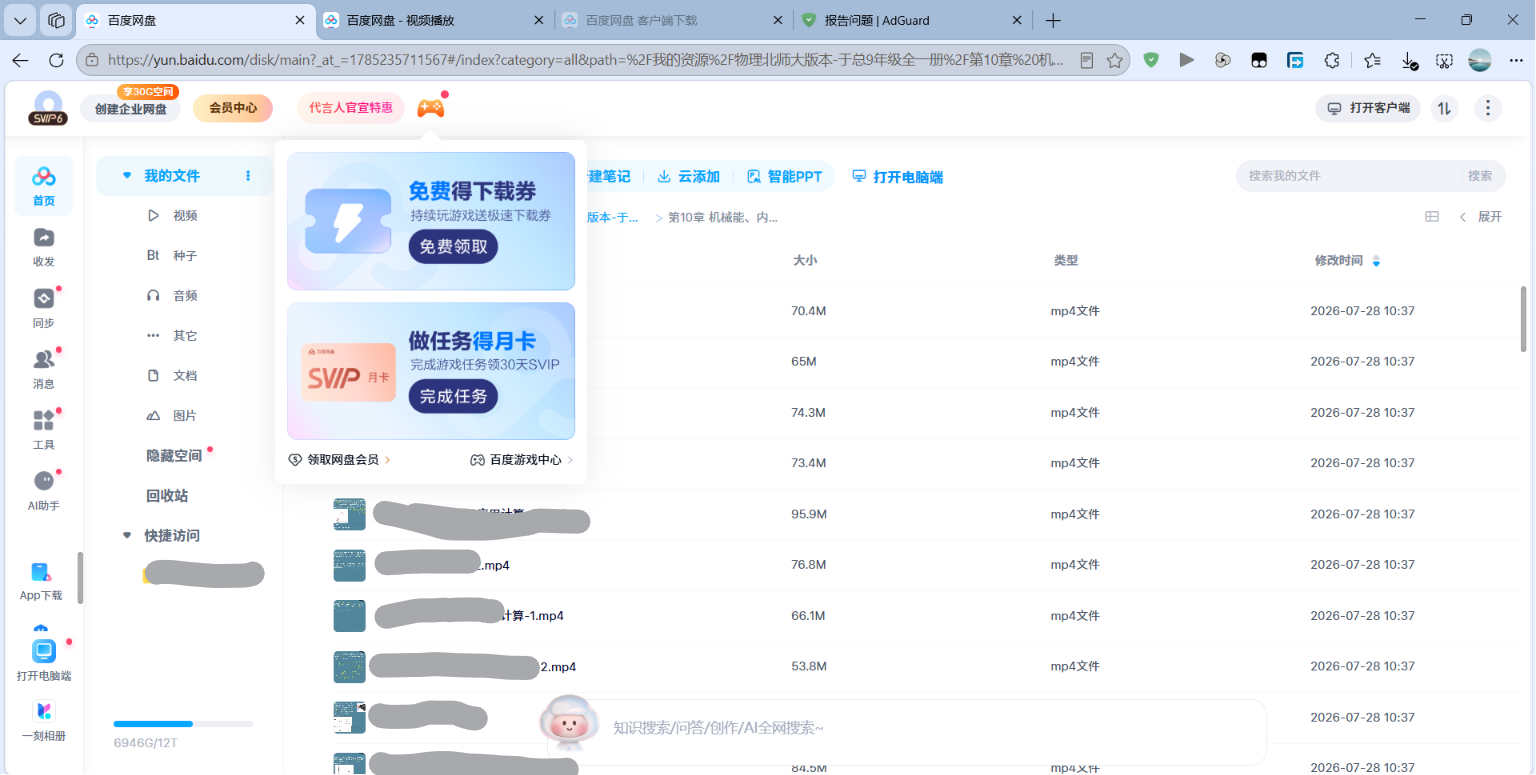
Task: Switch to the 百度网盘 - 视频播放 tab
Action: pos(433,20)
